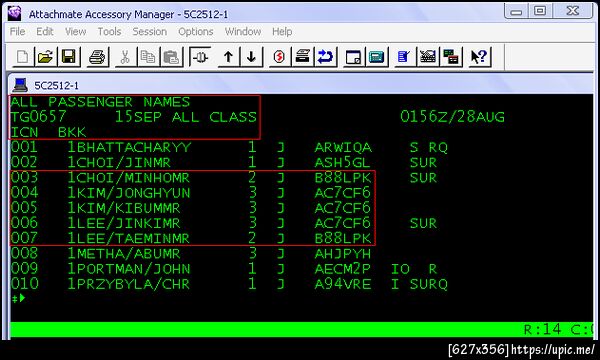
Task: Open a file with the folder icon
Action: pyautogui.click(x=46, y=57)
